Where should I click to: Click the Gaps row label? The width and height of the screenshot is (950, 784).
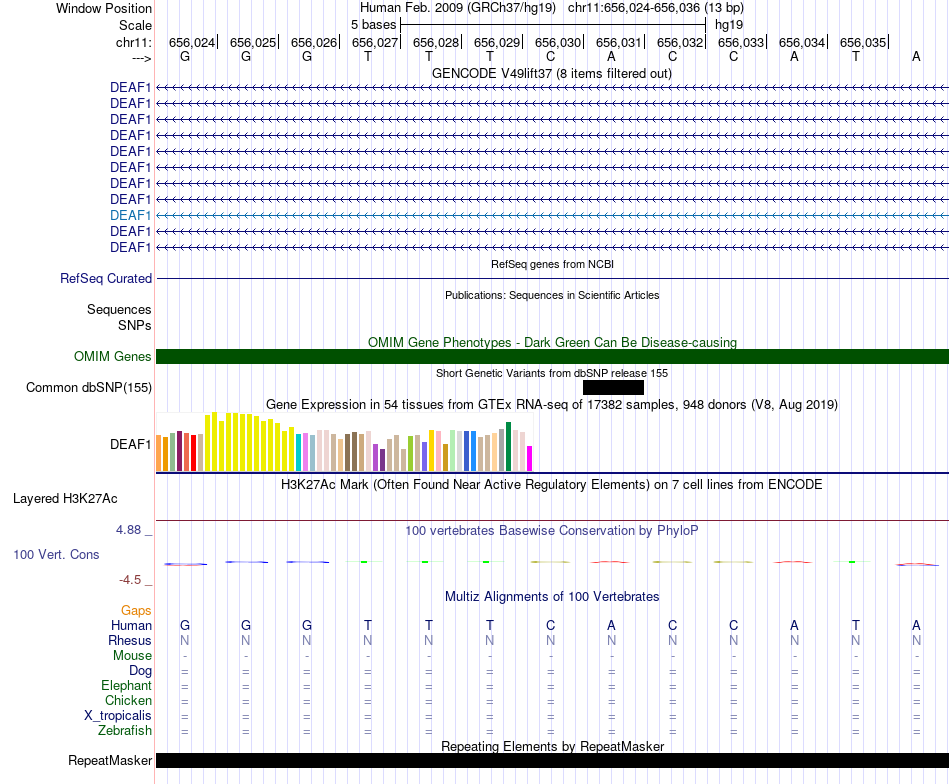point(136,611)
